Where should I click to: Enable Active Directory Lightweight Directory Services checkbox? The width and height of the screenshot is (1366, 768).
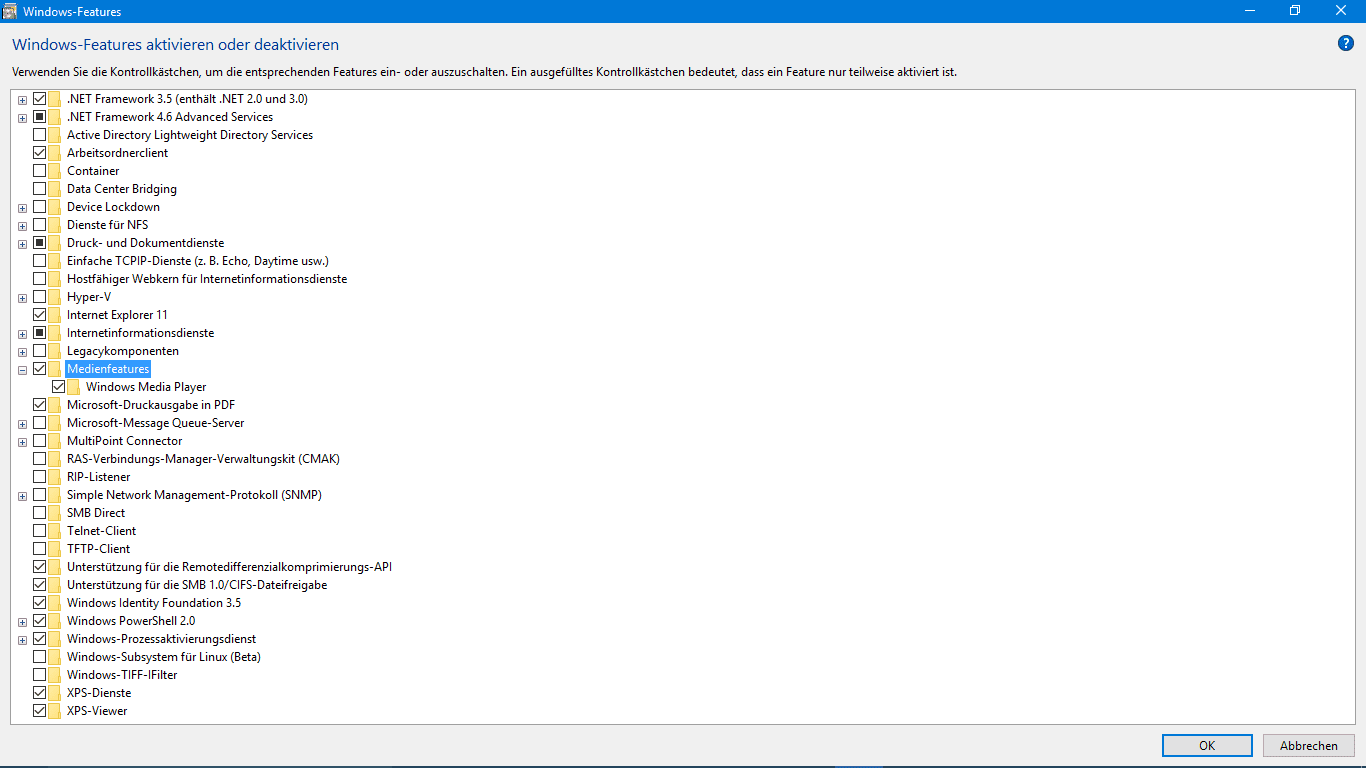pos(40,135)
